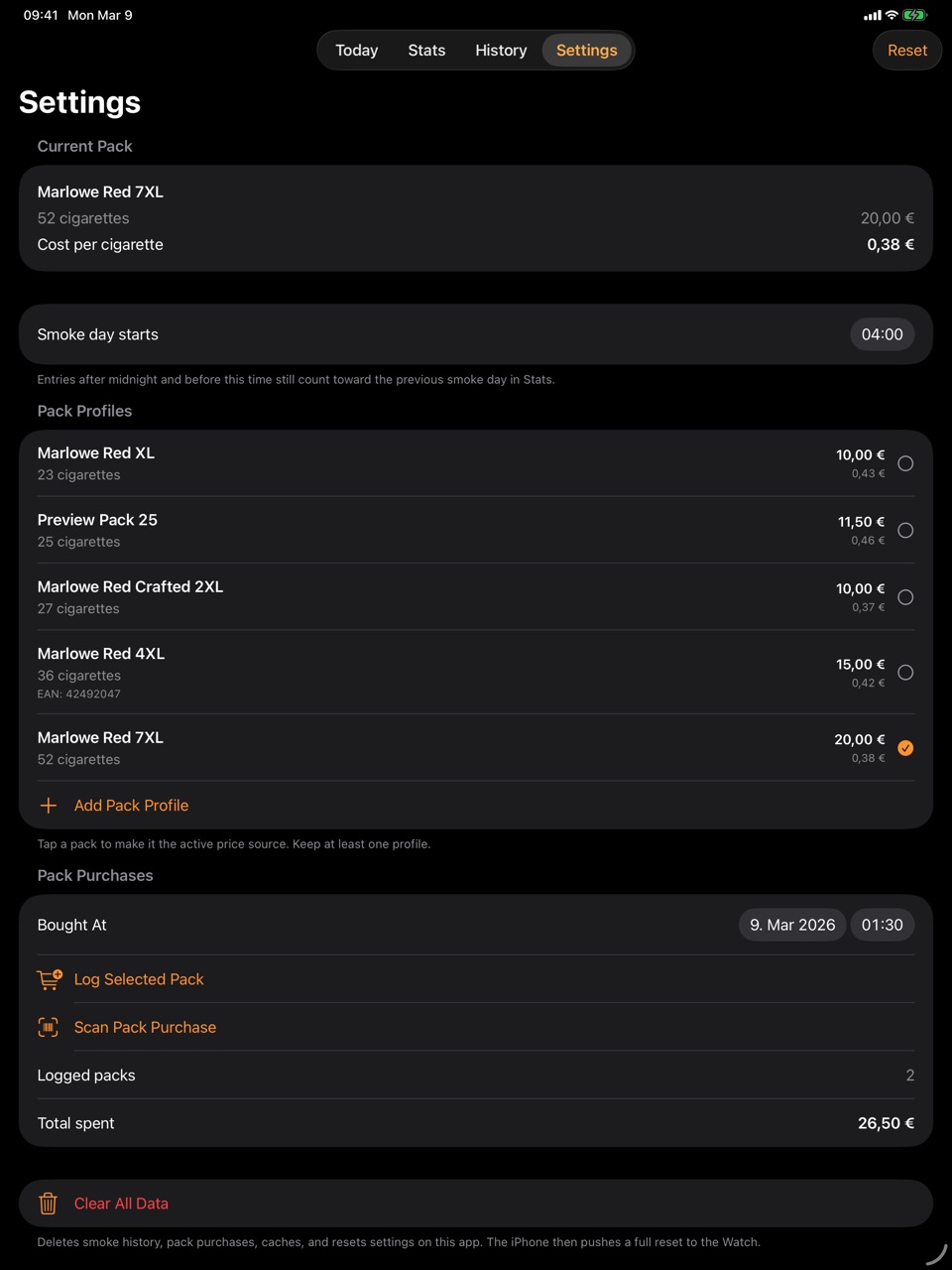Select the barcode scanner icon for pack purchase

pos(49,1027)
